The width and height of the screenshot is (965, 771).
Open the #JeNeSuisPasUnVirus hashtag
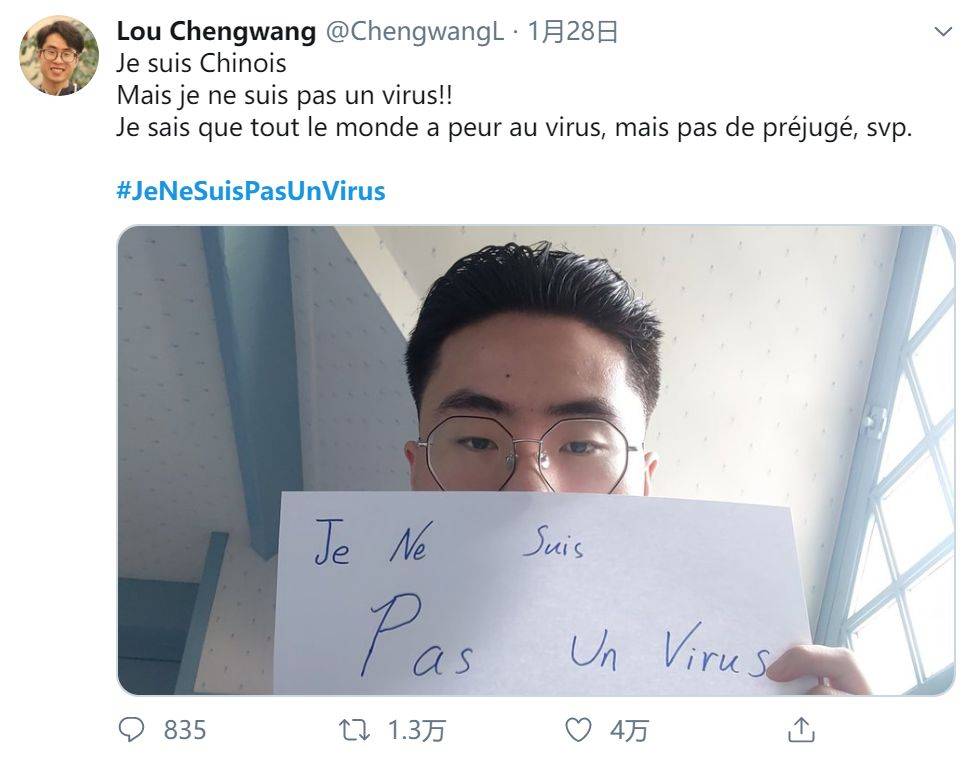coord(250,191)
